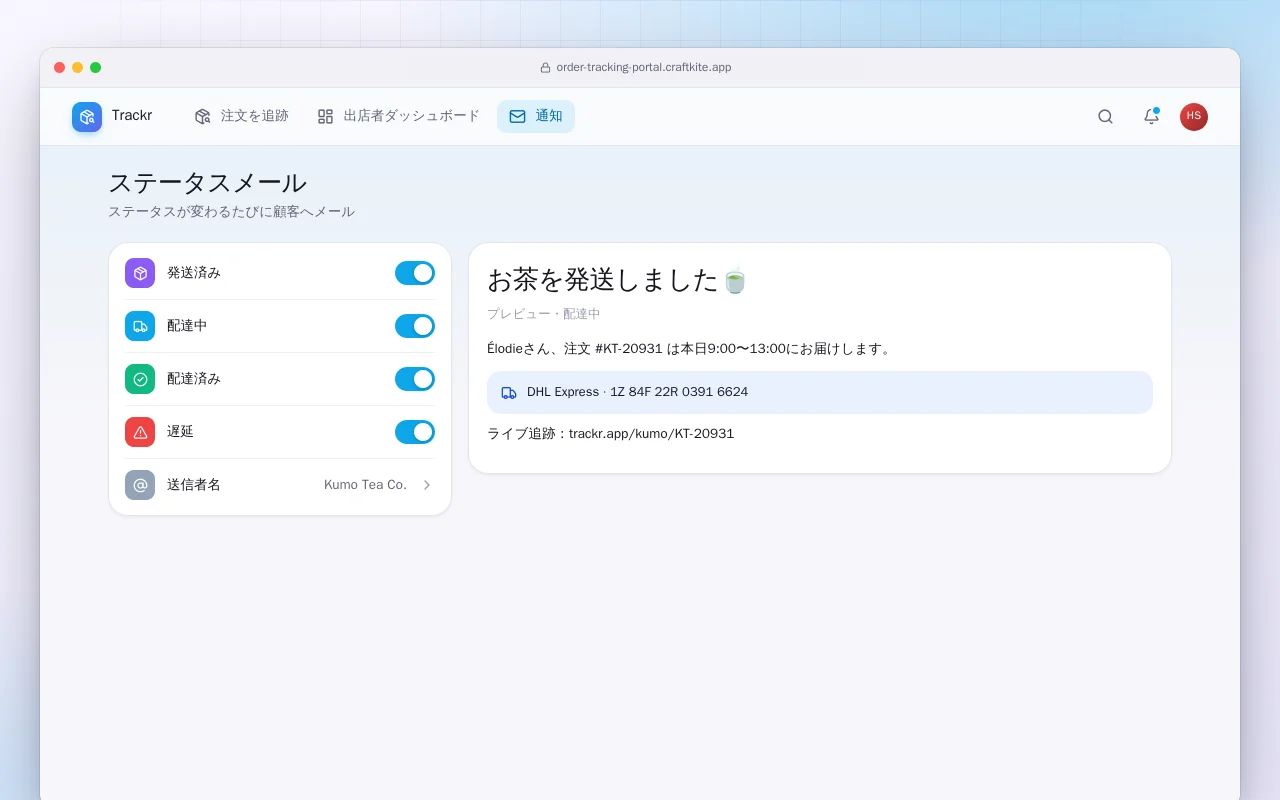Click the Trackr brand name
Viewport: 1280px width, 800px height.
point(132,116)
